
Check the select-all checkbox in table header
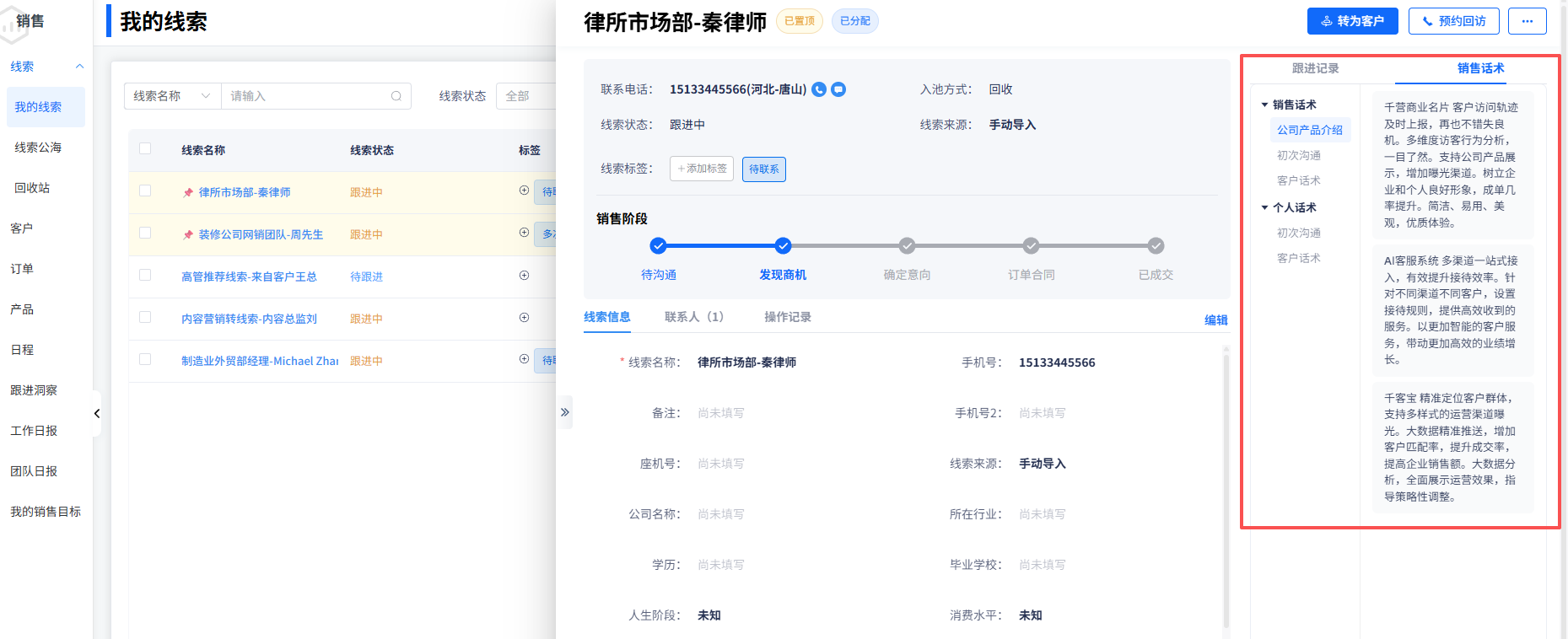pyautogui.click(x=145, y=149)
